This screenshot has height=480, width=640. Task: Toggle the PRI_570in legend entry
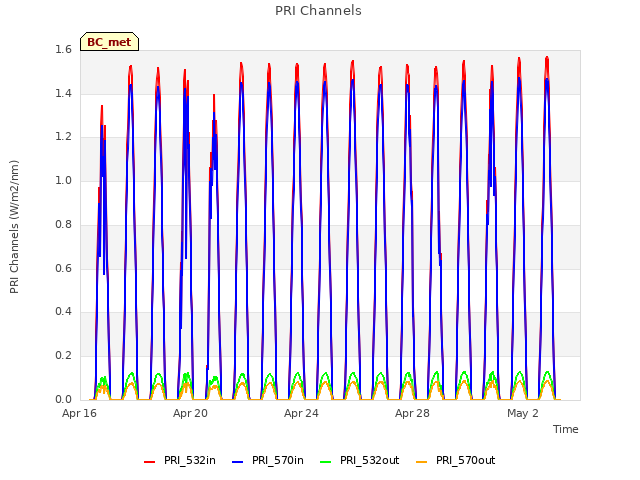[268, 460]
